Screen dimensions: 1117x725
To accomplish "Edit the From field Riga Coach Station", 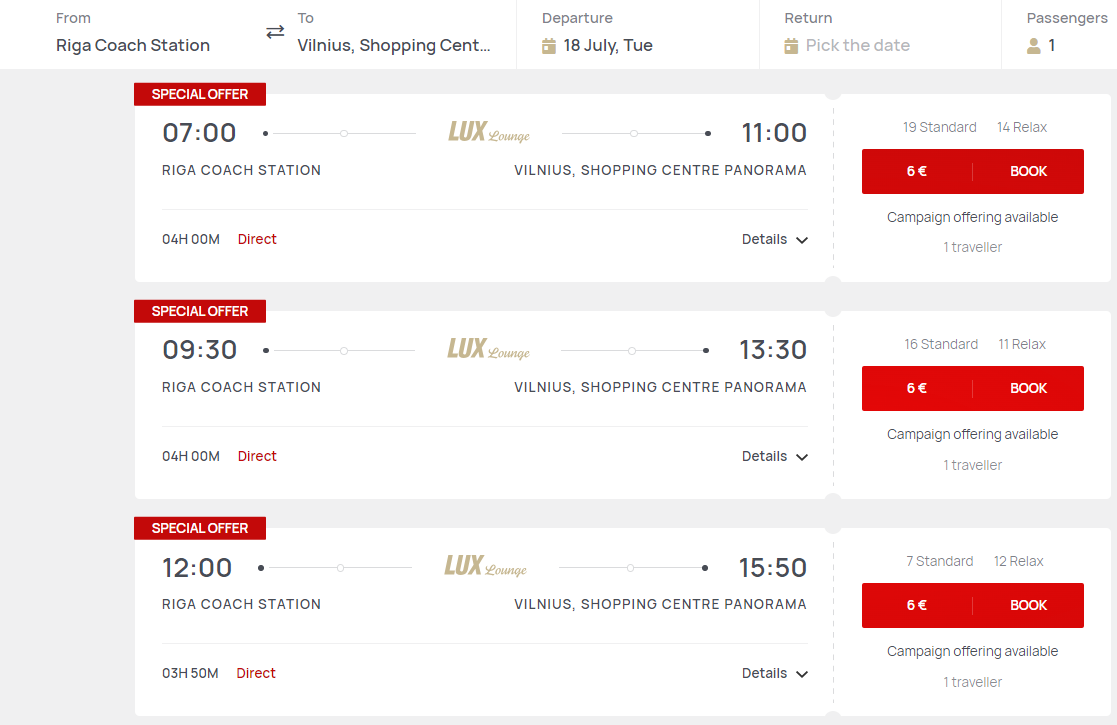I will (133, 46).
